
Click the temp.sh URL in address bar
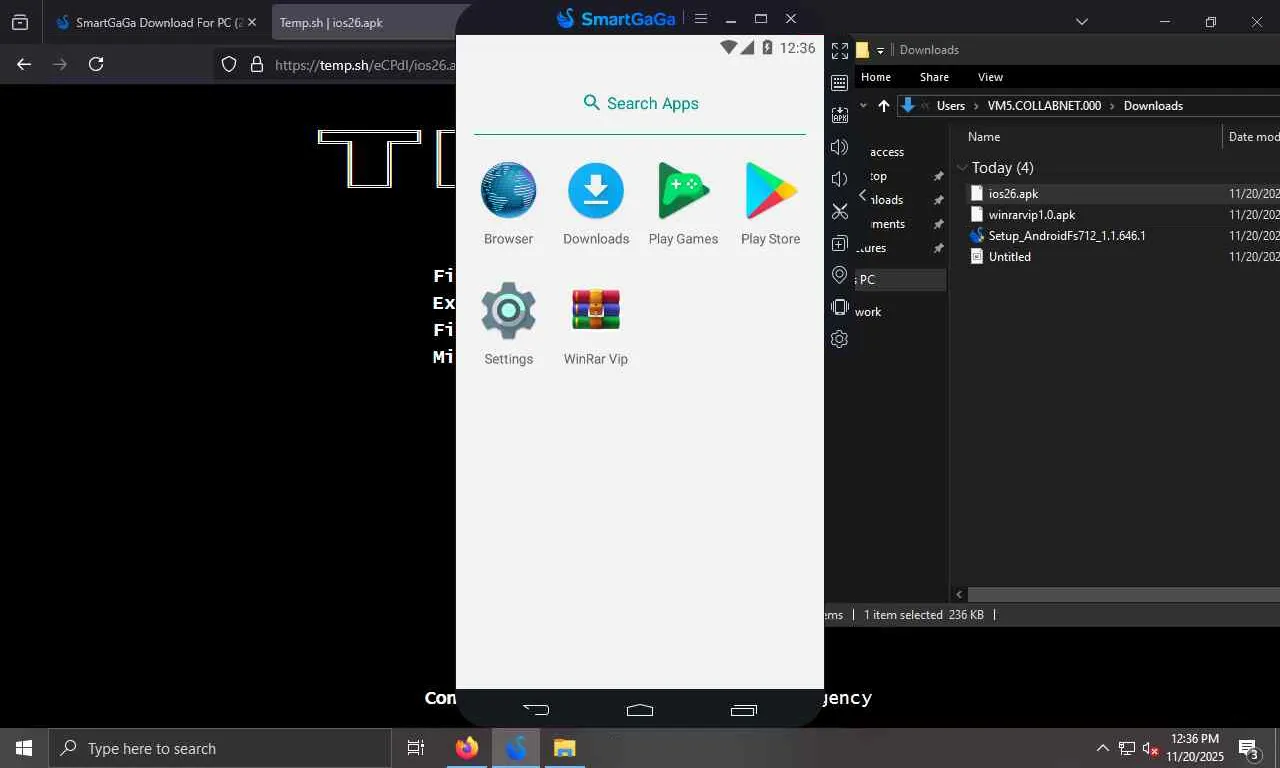pyautogui.click(x=365, y=65)
